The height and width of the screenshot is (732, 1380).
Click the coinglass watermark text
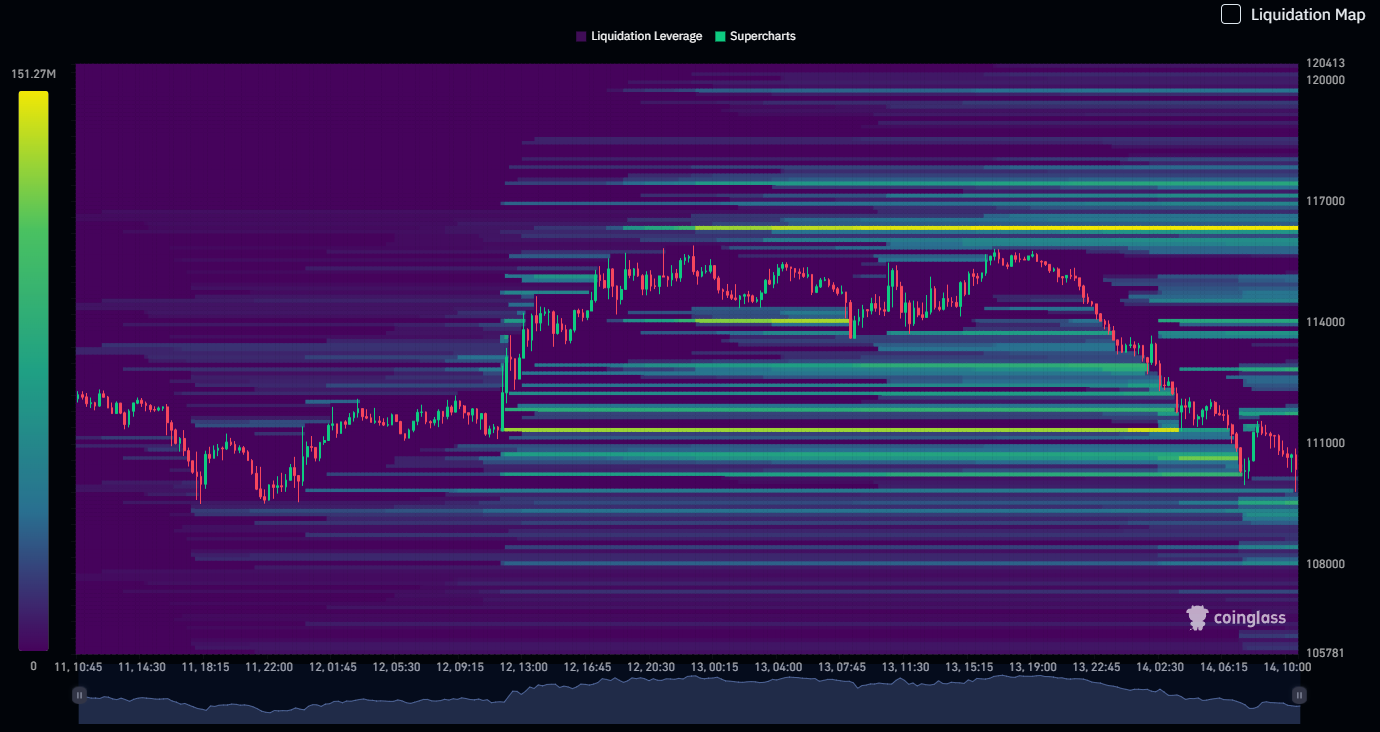click(1249, 618)
